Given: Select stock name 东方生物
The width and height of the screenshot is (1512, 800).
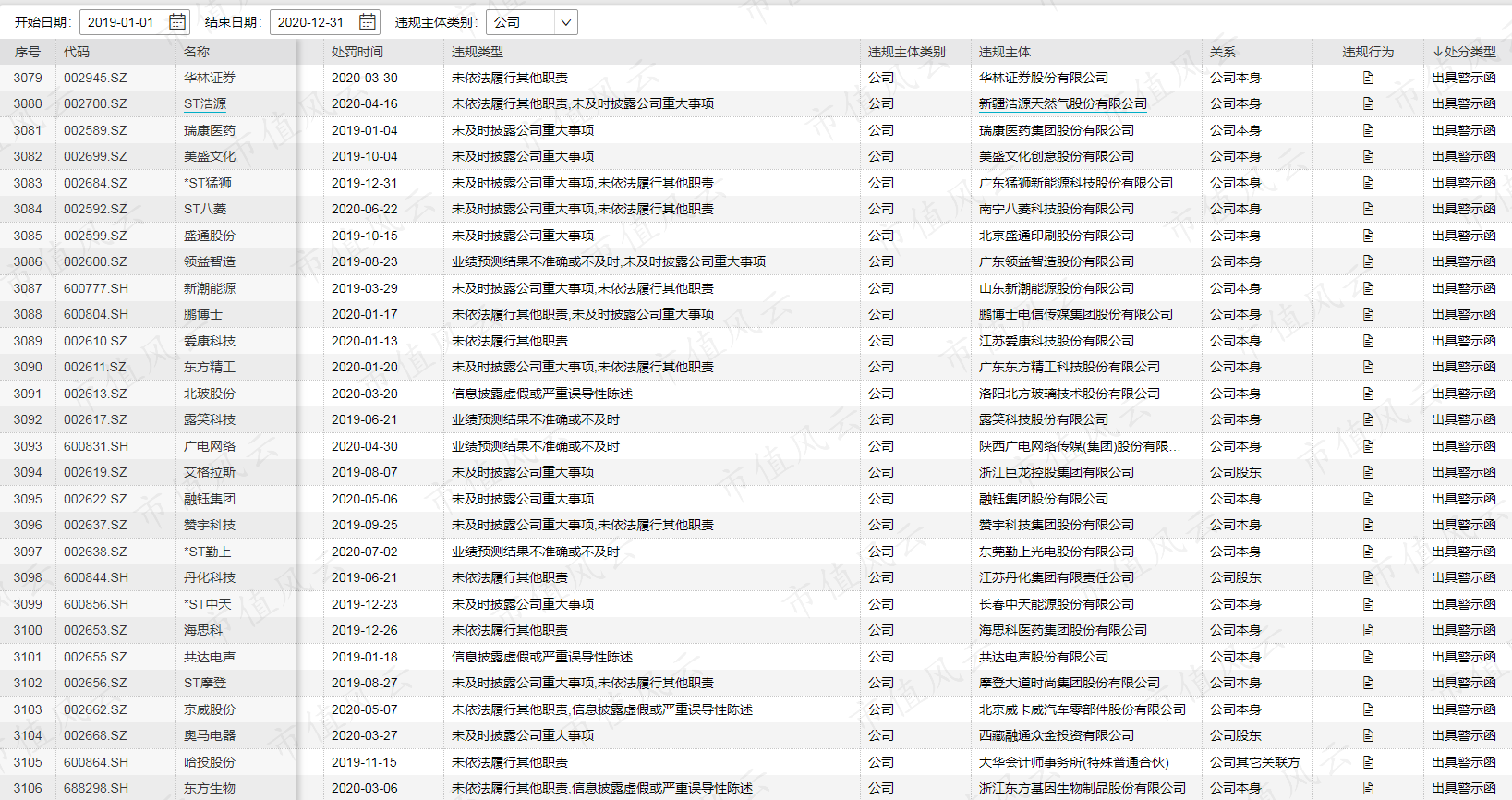Looking at the screenshot, I should 210,788.
